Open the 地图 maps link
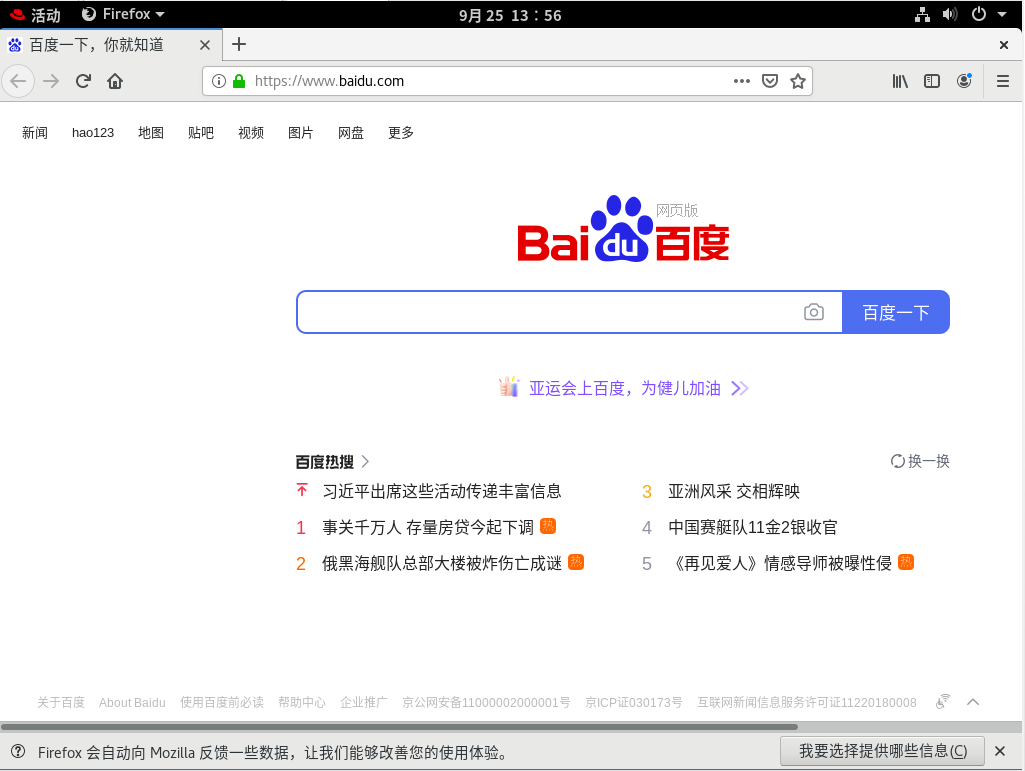1025x771 pixels. tap(151, 133)
